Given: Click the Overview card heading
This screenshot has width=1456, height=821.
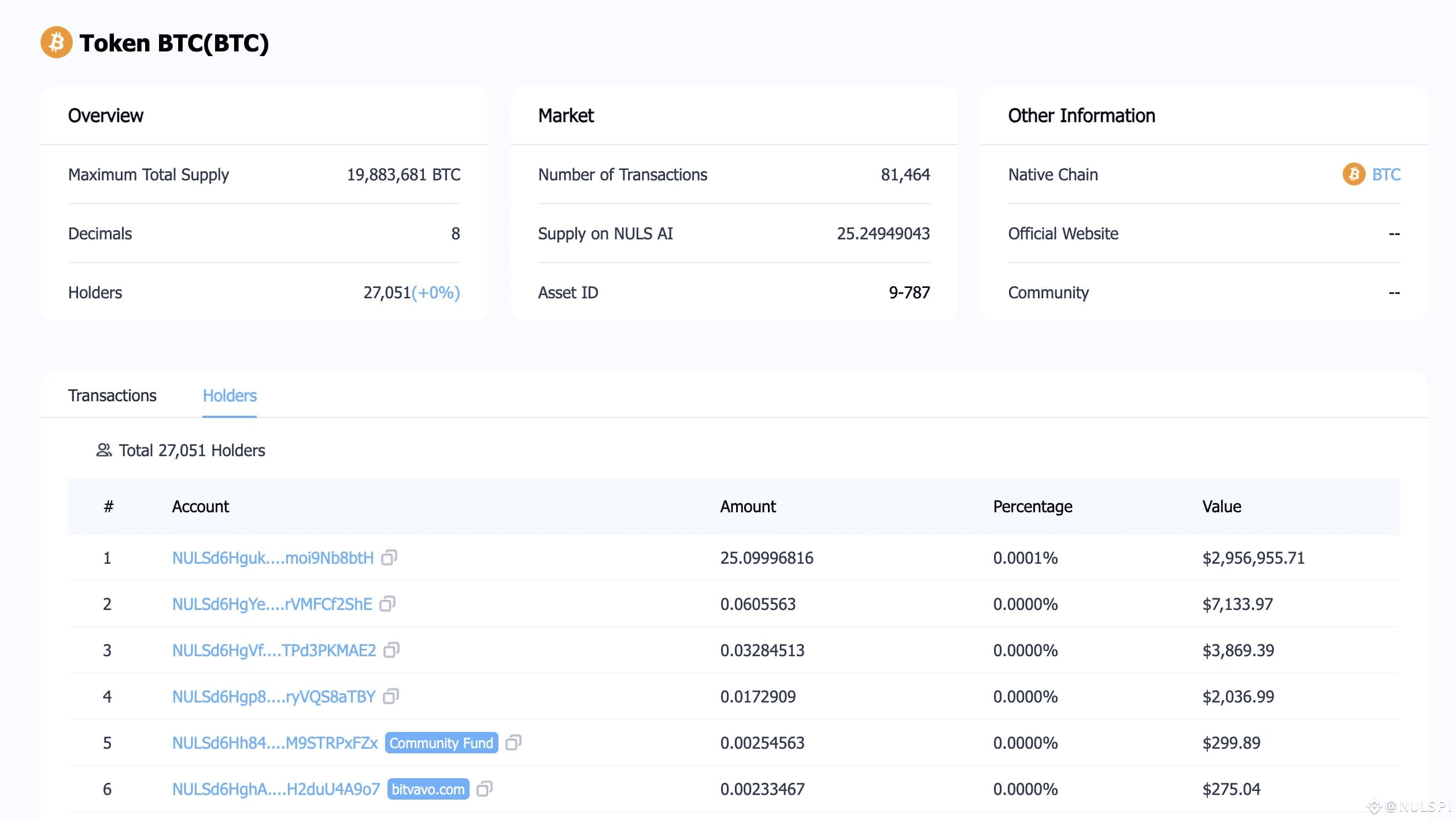Looking at the screenshot, I should pos(106,116).
